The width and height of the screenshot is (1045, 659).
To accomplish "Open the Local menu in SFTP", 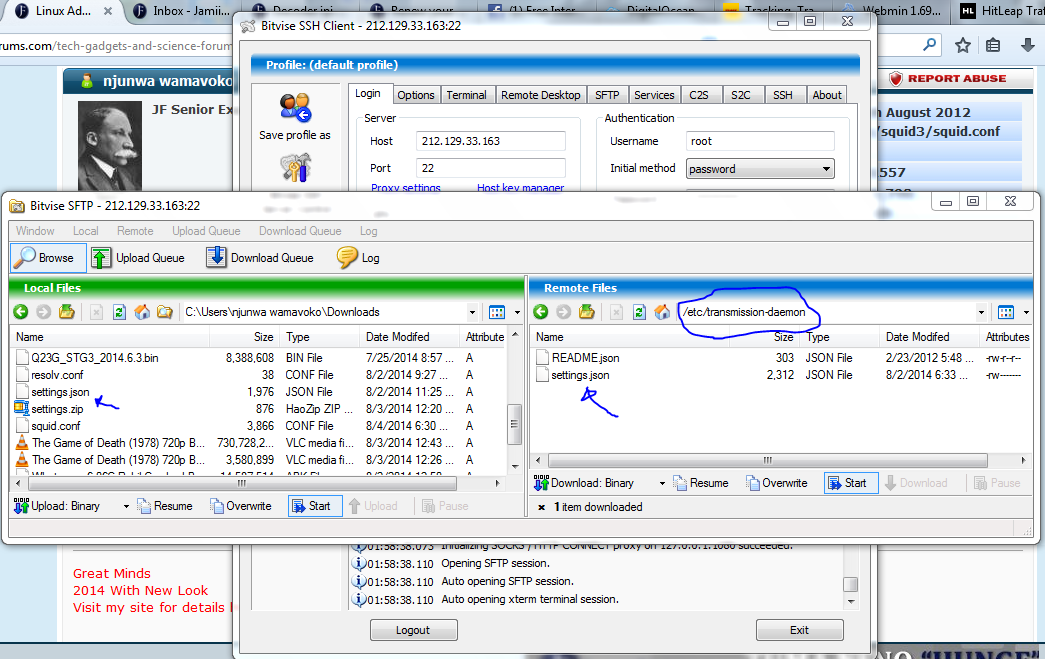I will pyautogui.click(x=86, y=231).
